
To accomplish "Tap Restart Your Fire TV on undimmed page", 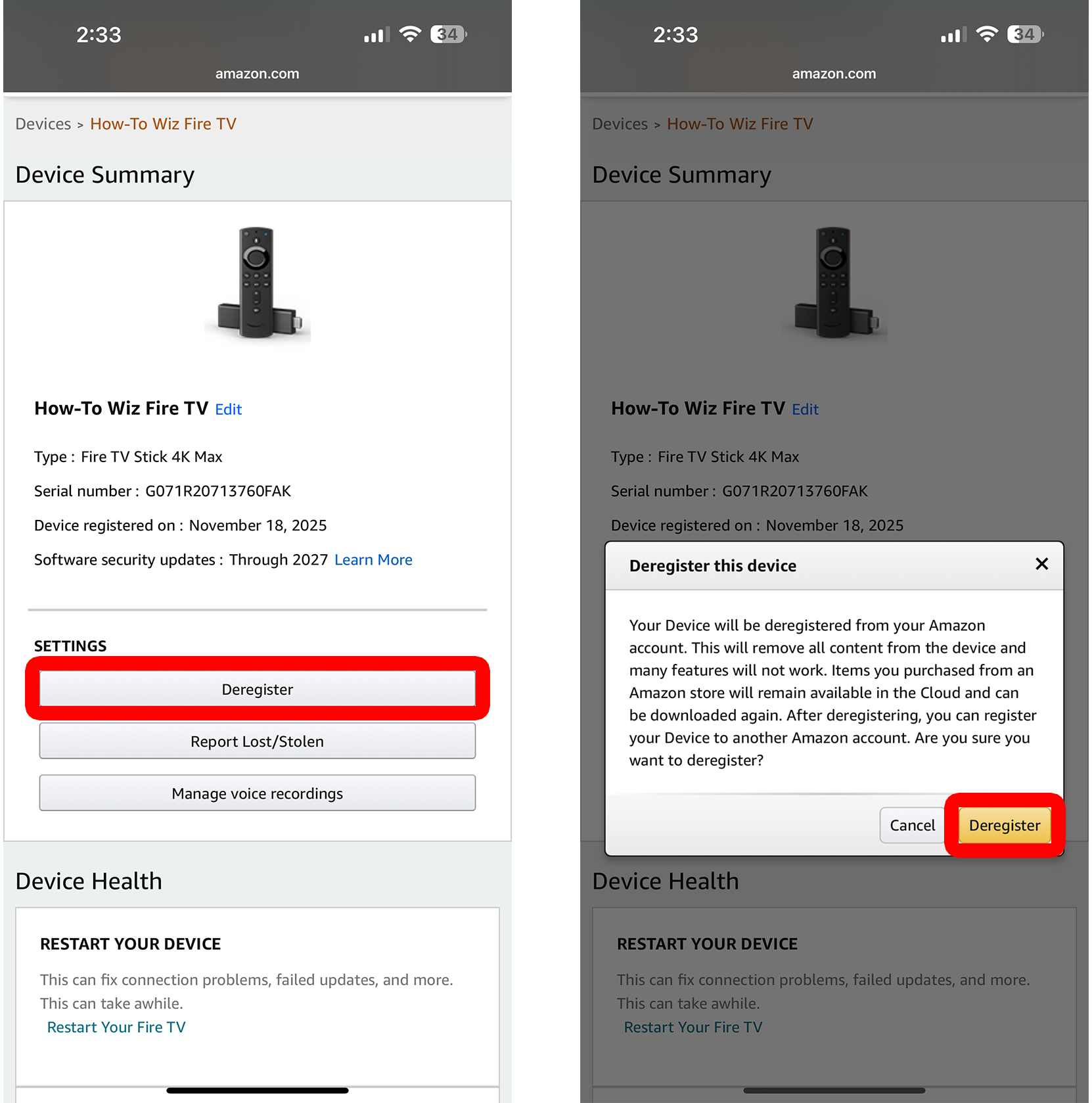I will tap(116, 1027).
